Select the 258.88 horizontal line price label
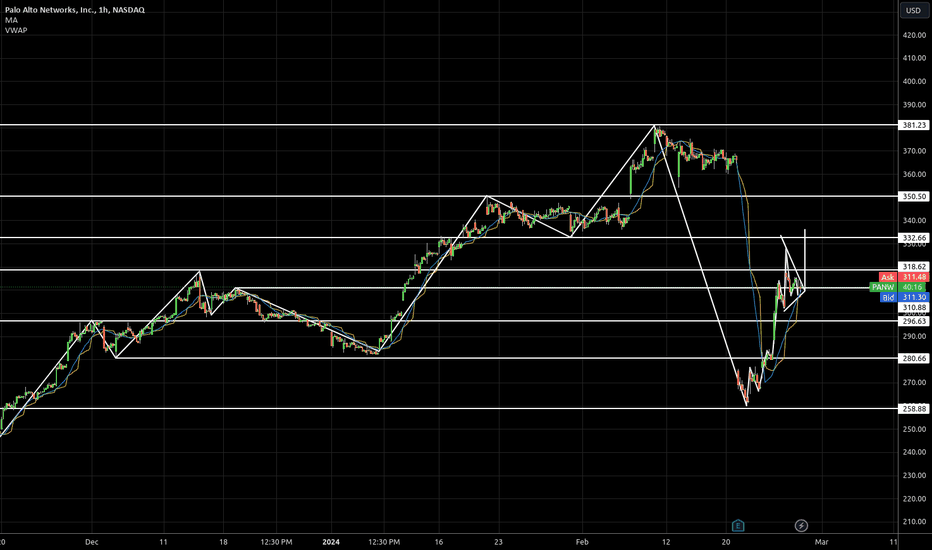This screenshot has width=932, height=550. click(x=914, y=409)
